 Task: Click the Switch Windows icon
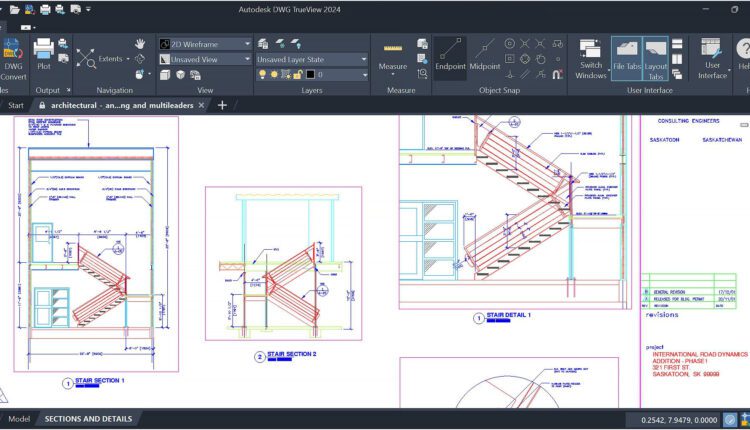coord(590,48)
